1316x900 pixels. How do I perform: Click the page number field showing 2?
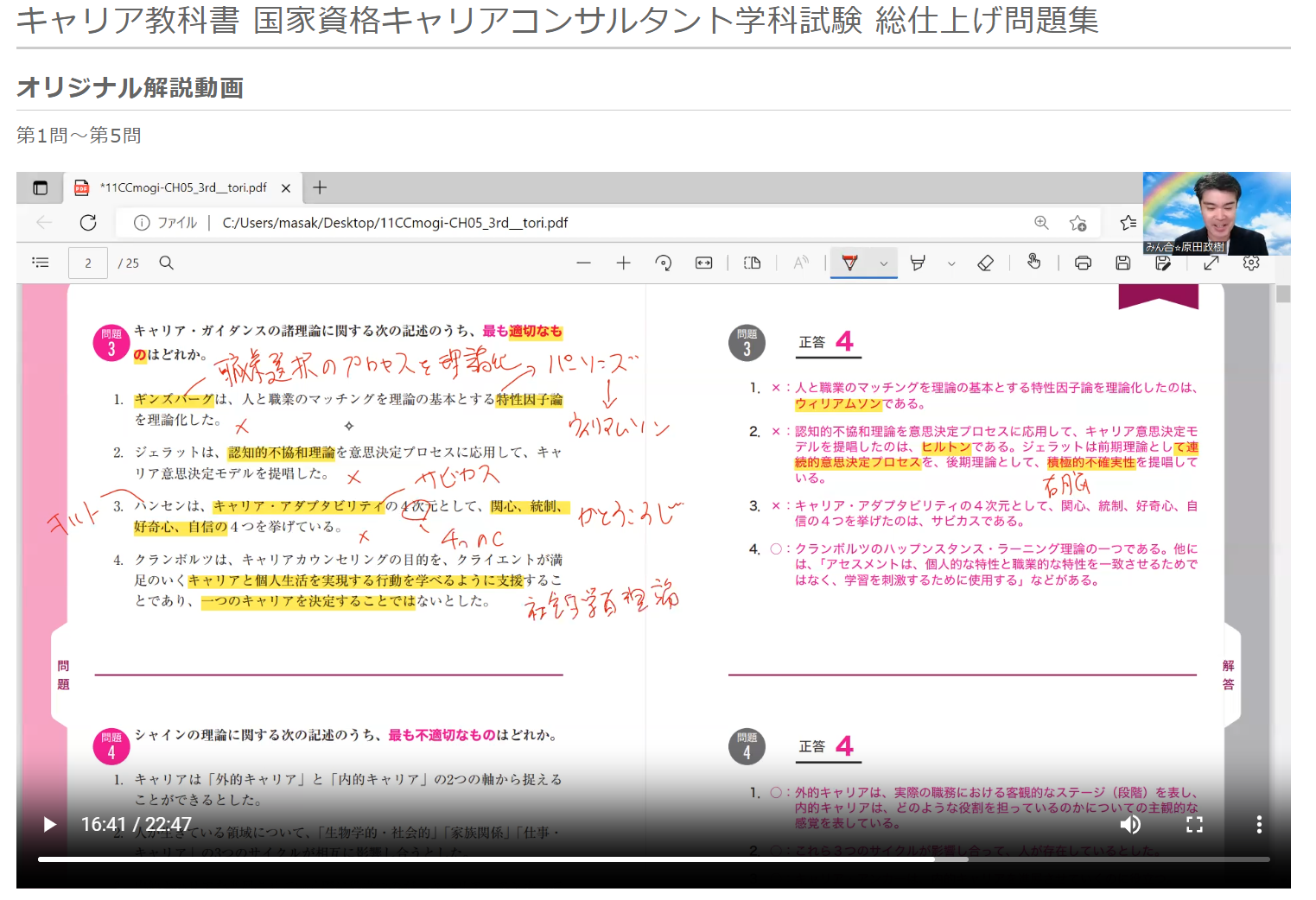tap(88, 263)
